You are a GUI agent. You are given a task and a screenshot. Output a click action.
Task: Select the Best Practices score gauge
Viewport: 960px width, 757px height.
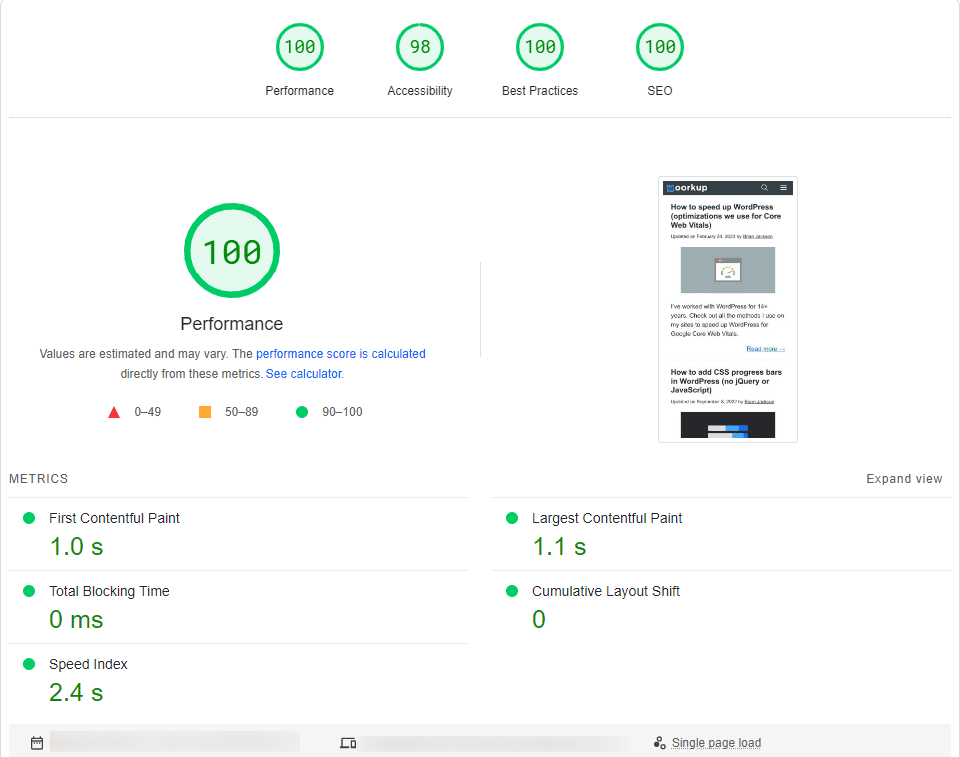click(540, 47)
